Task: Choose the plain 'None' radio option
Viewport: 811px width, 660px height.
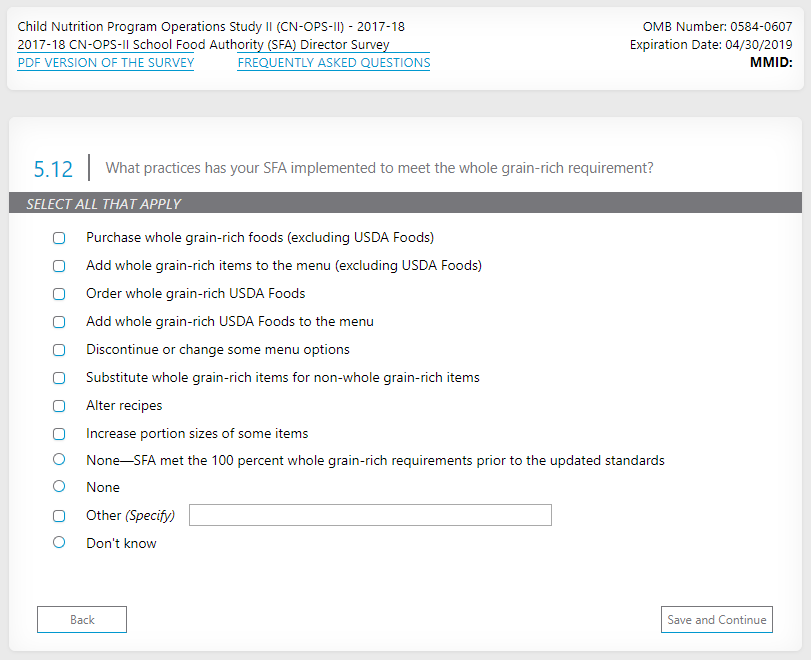Action: pos(59,486)
